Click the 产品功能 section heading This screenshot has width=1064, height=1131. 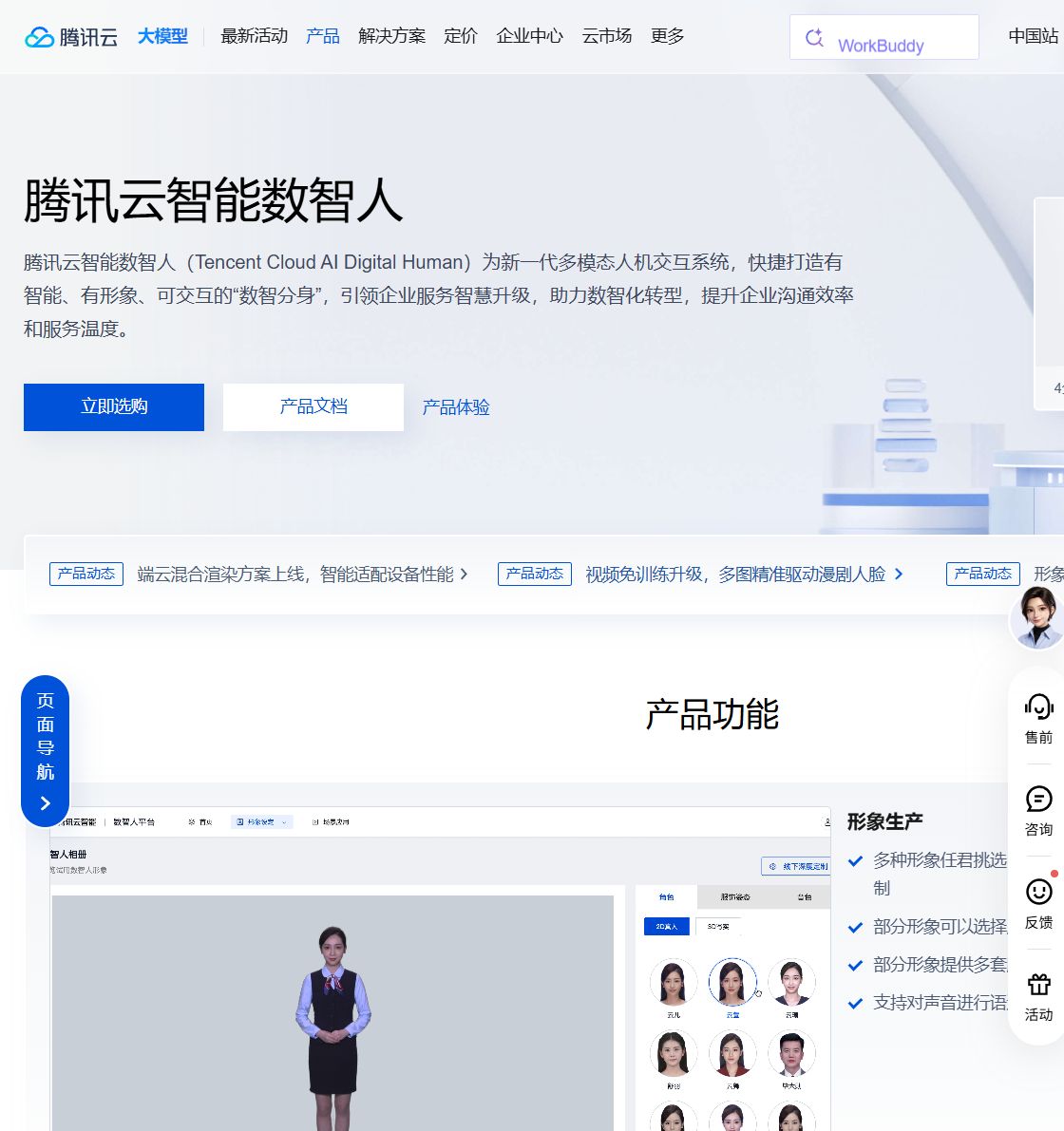(712, 715)
